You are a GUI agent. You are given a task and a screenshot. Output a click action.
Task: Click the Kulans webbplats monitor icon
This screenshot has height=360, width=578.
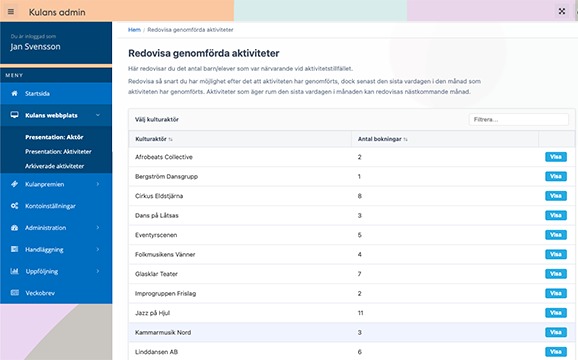14,115
